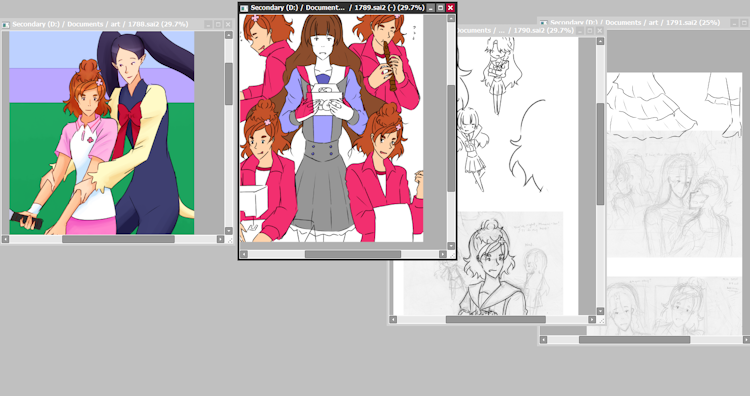Click the right arrow in 1790.sai2 horizontal scrollbar

tap(592, 319)
